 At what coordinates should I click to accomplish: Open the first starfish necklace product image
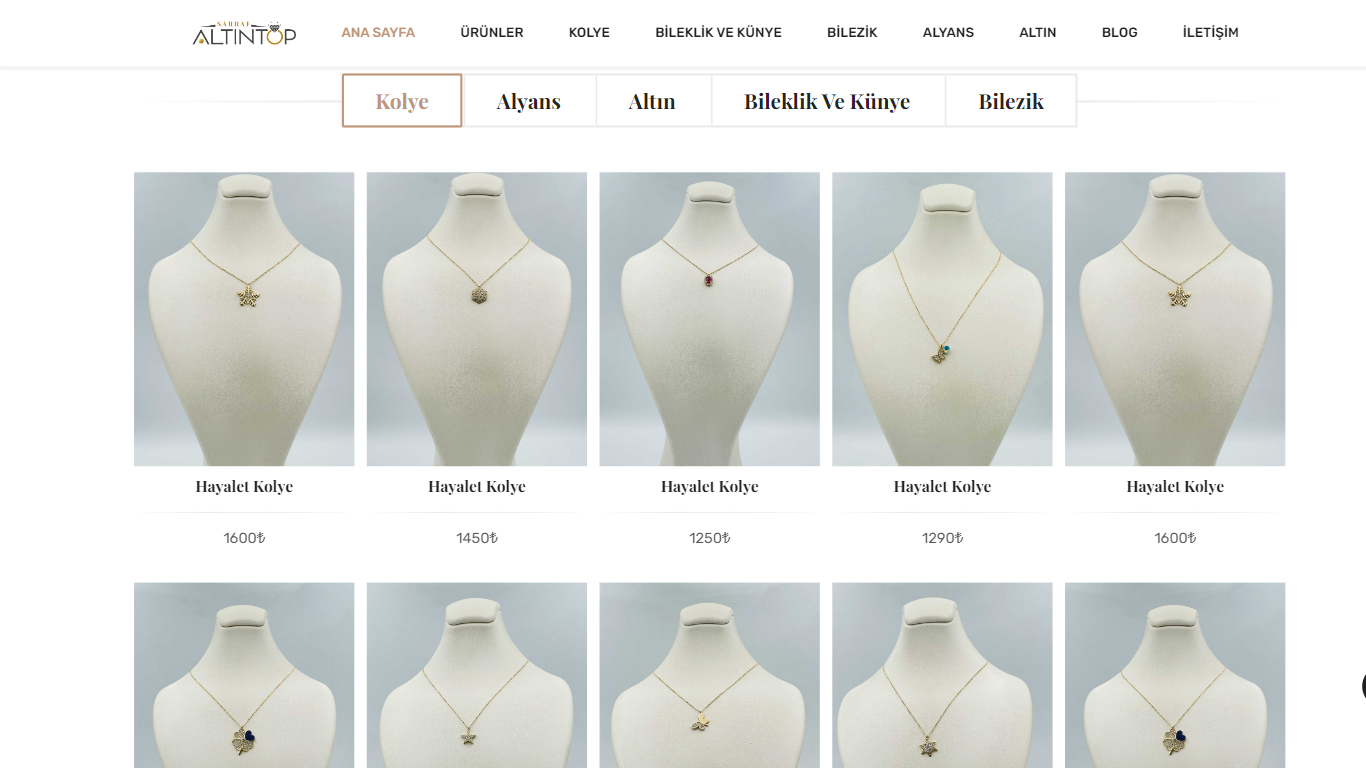click(x=244, y=319)
